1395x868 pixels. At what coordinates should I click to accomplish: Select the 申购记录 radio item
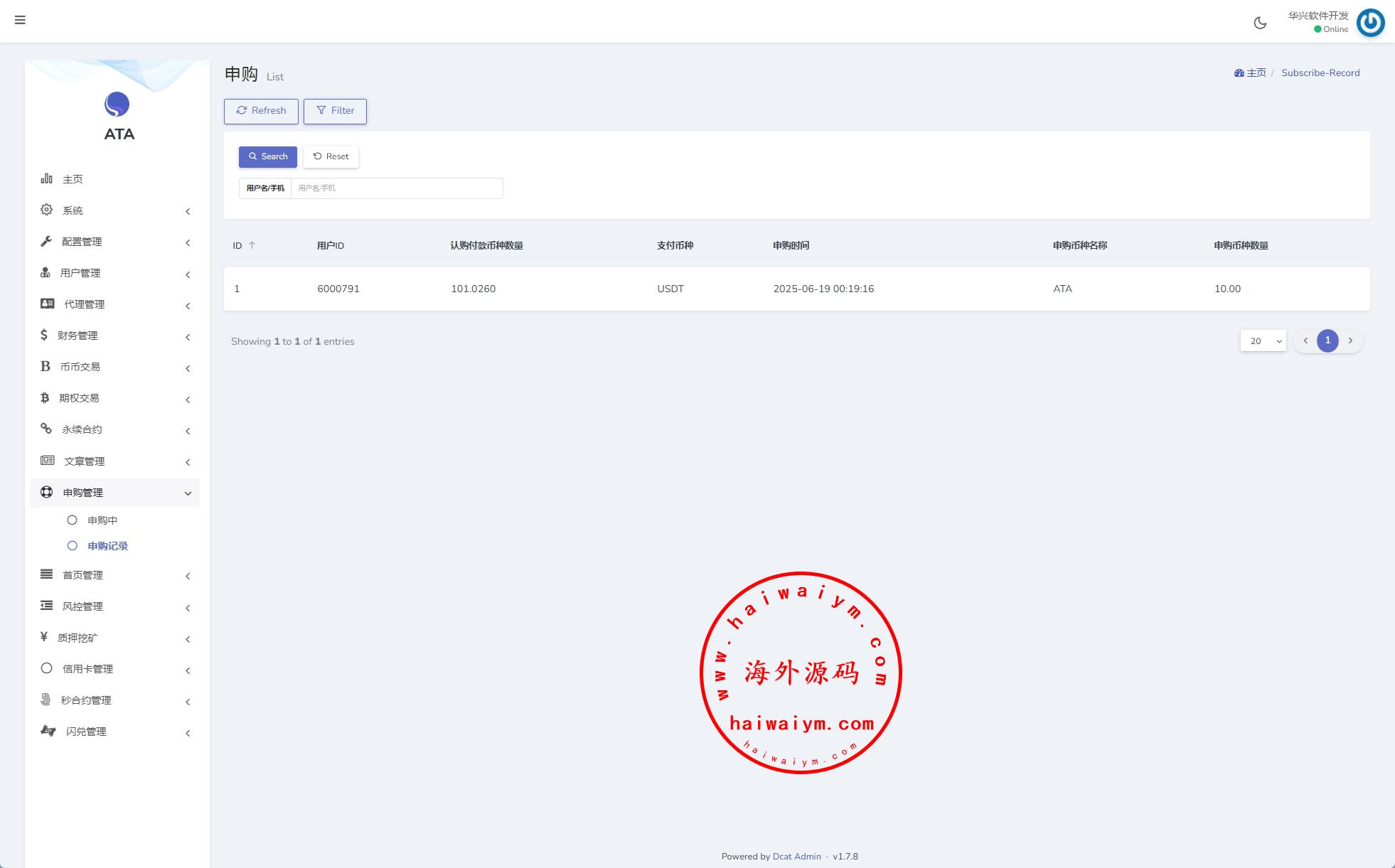[x=73, y=546]
